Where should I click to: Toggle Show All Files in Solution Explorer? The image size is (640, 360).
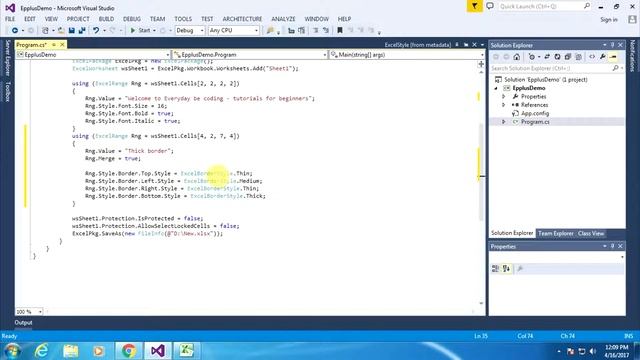click(x=578, y=57)
